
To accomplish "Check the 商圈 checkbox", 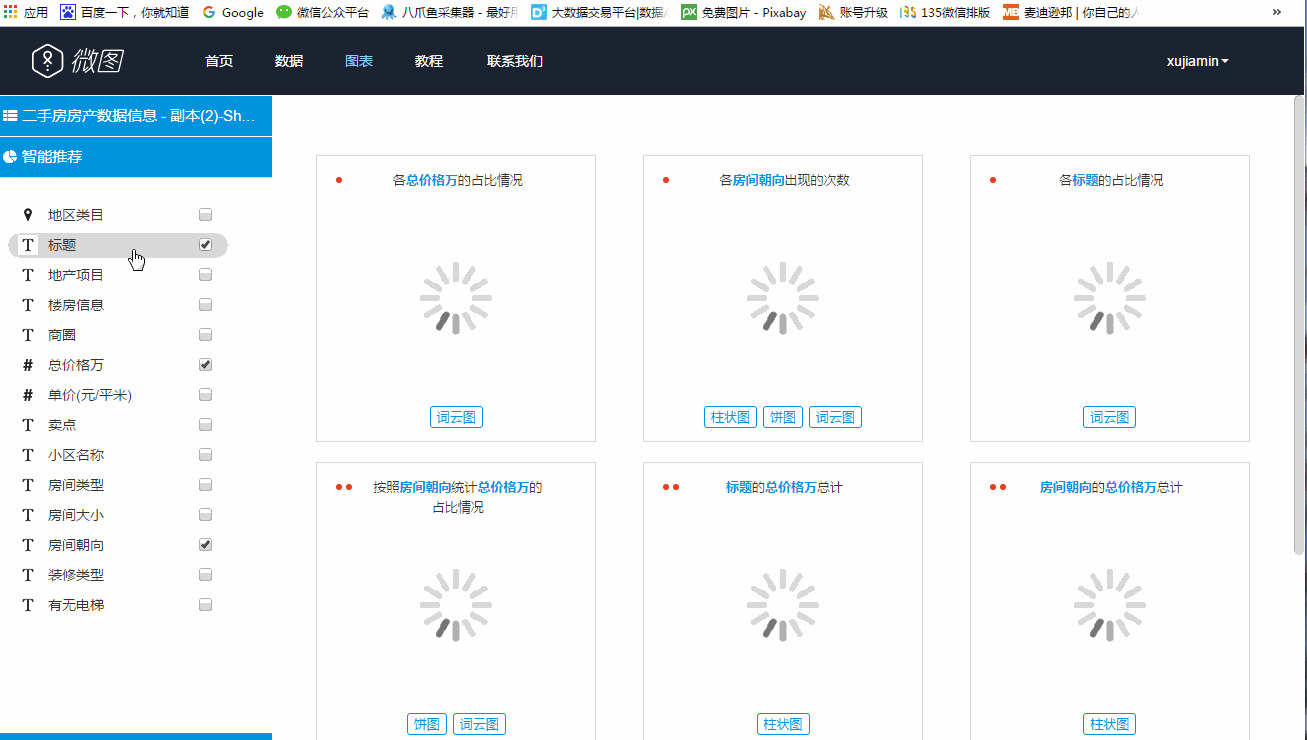I will (x=205, y=335).
